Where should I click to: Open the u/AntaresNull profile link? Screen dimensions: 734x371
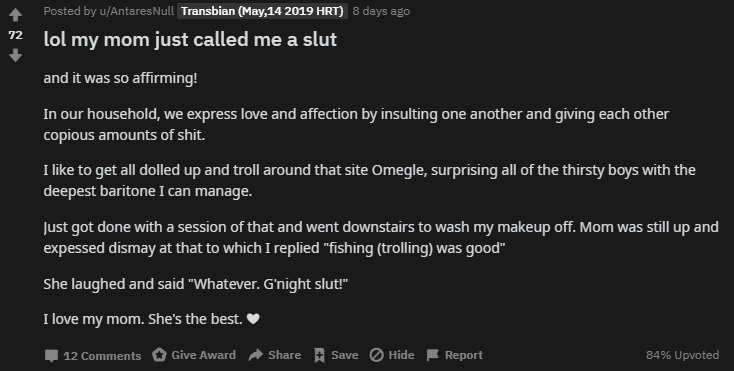(x=136, y=11)
